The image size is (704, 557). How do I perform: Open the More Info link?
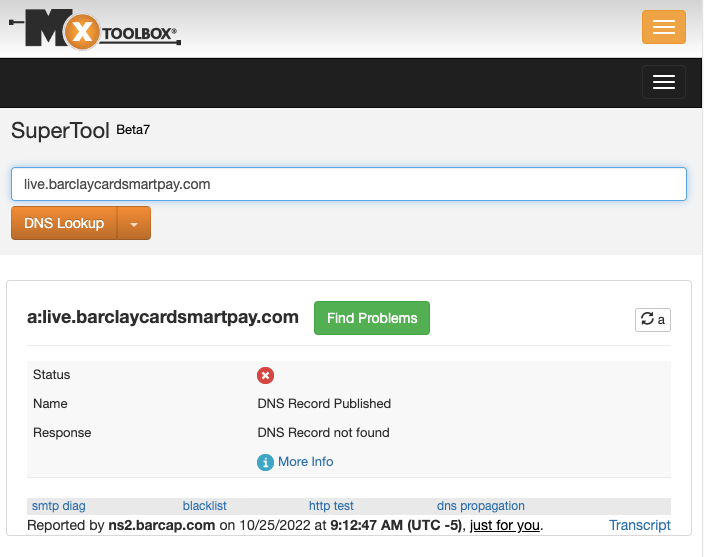pyautogui.click(x=305, y=461)
